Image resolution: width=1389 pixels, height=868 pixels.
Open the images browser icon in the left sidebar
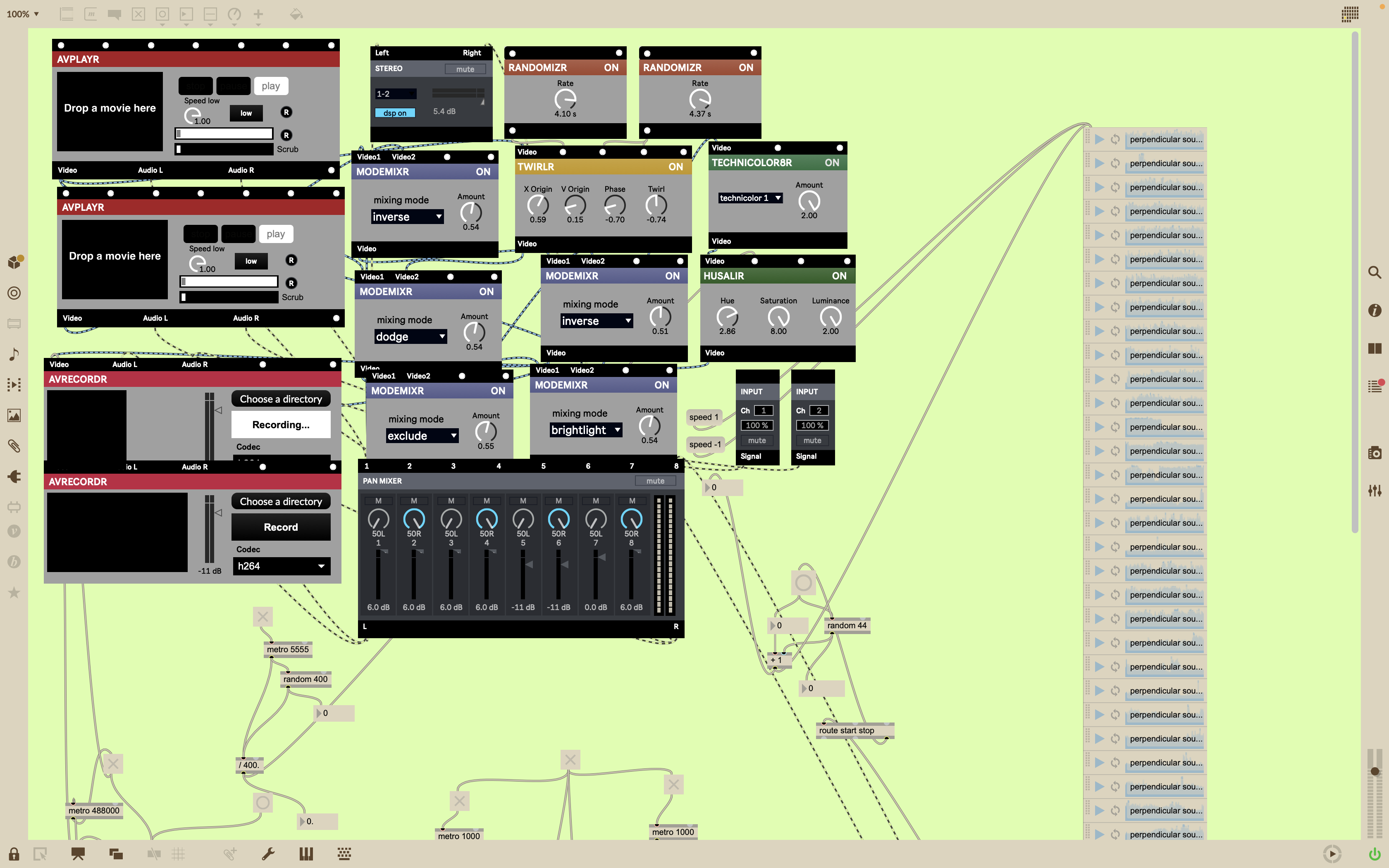(x=14, y=415)
